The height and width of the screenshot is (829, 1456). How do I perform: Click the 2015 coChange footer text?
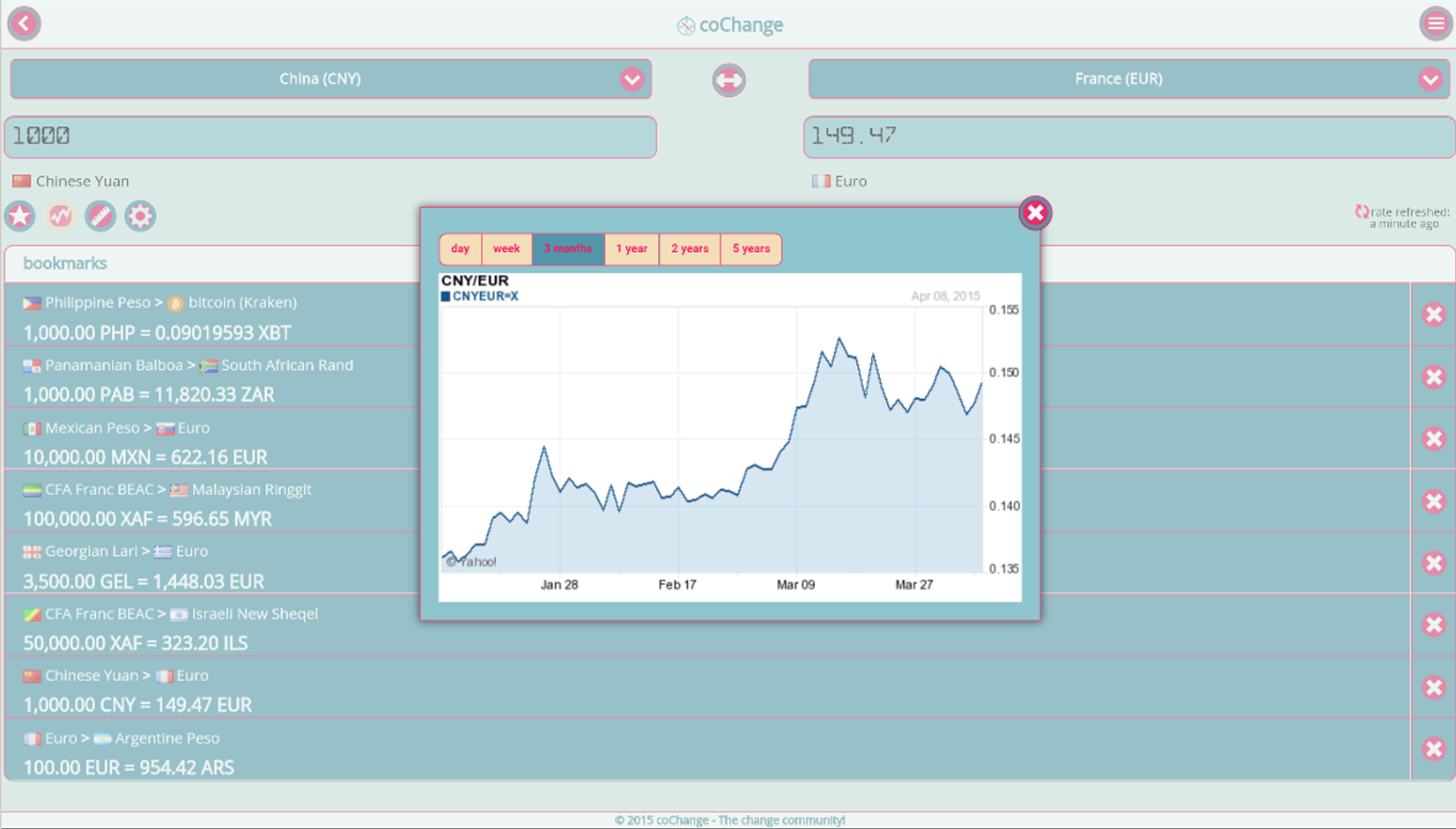coord(729,820)
